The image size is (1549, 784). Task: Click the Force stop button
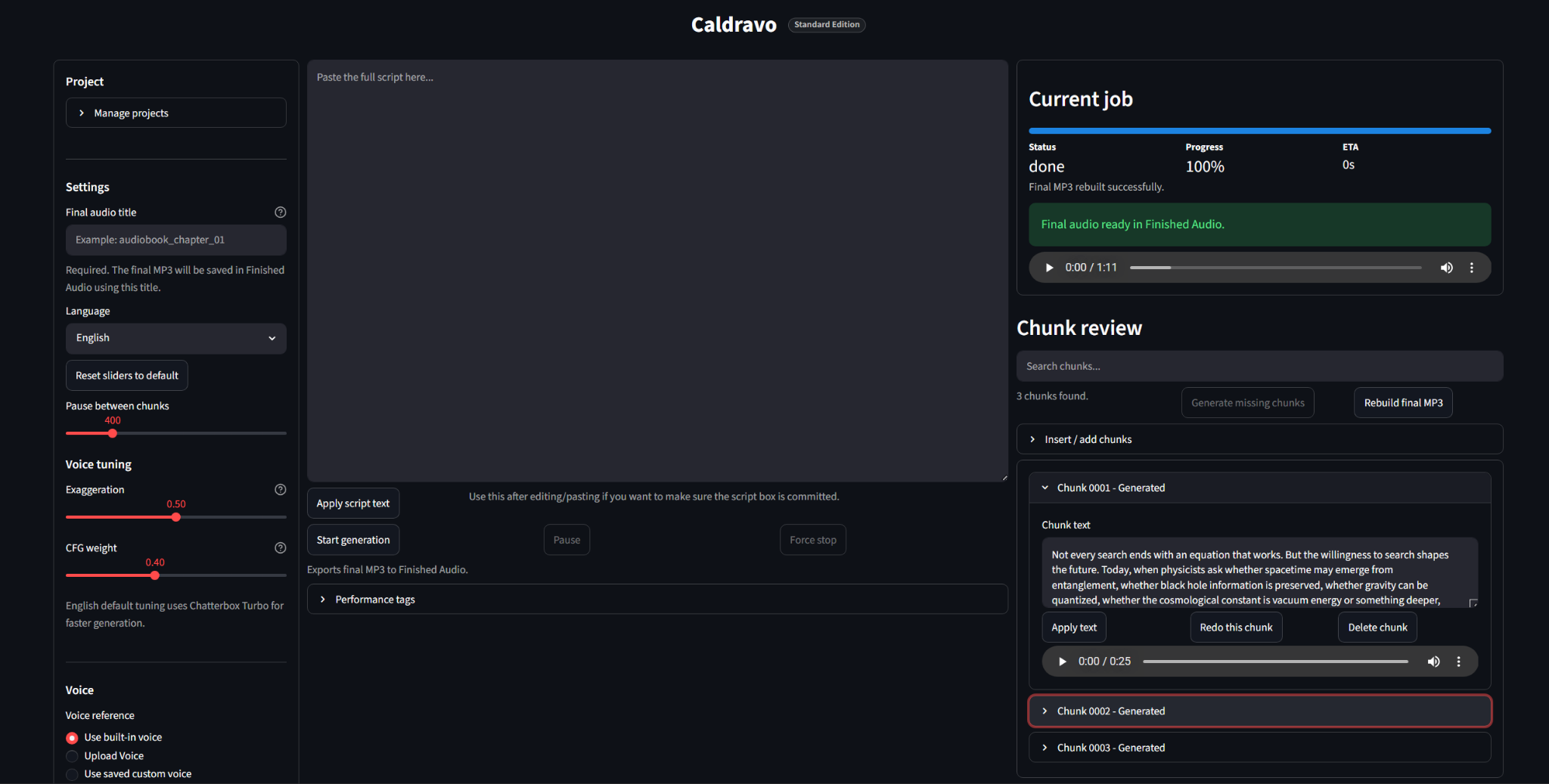click(813, 540)
